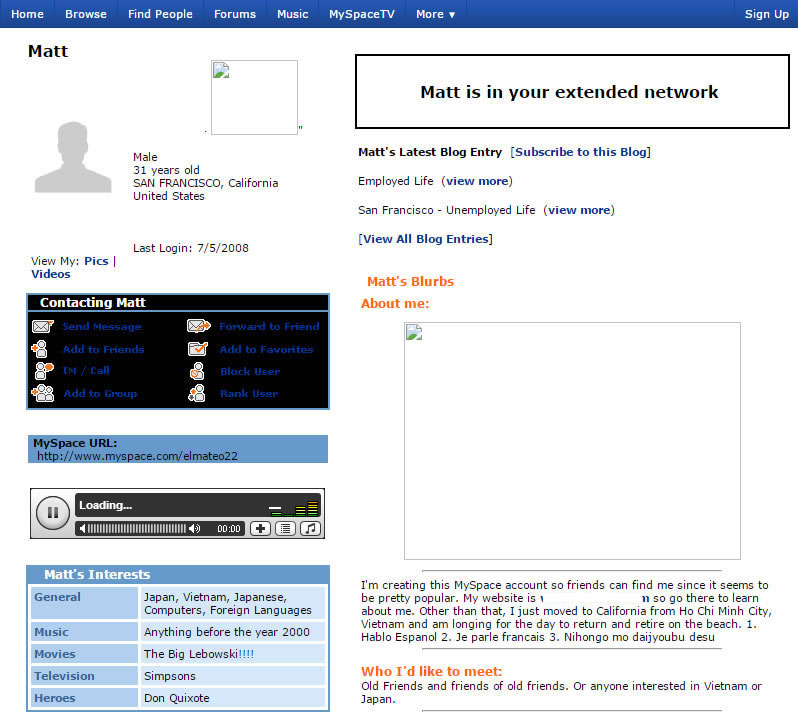Open Music in the navigation bar
The height and width of the screenshot is (720, 798).
293,14
